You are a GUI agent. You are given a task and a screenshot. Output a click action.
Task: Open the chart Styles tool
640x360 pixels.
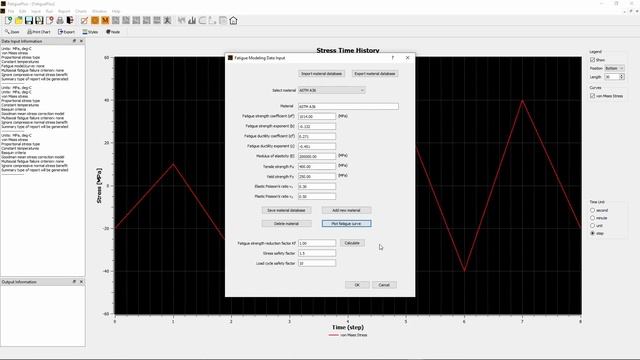click(90, 32)
